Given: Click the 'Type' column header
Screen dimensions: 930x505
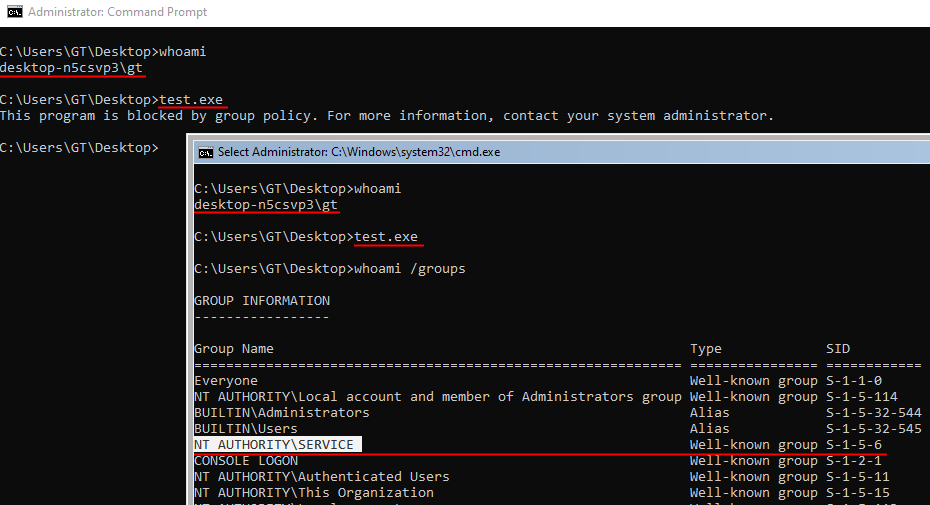Looking at the screenshot, I should pos(706,349).
